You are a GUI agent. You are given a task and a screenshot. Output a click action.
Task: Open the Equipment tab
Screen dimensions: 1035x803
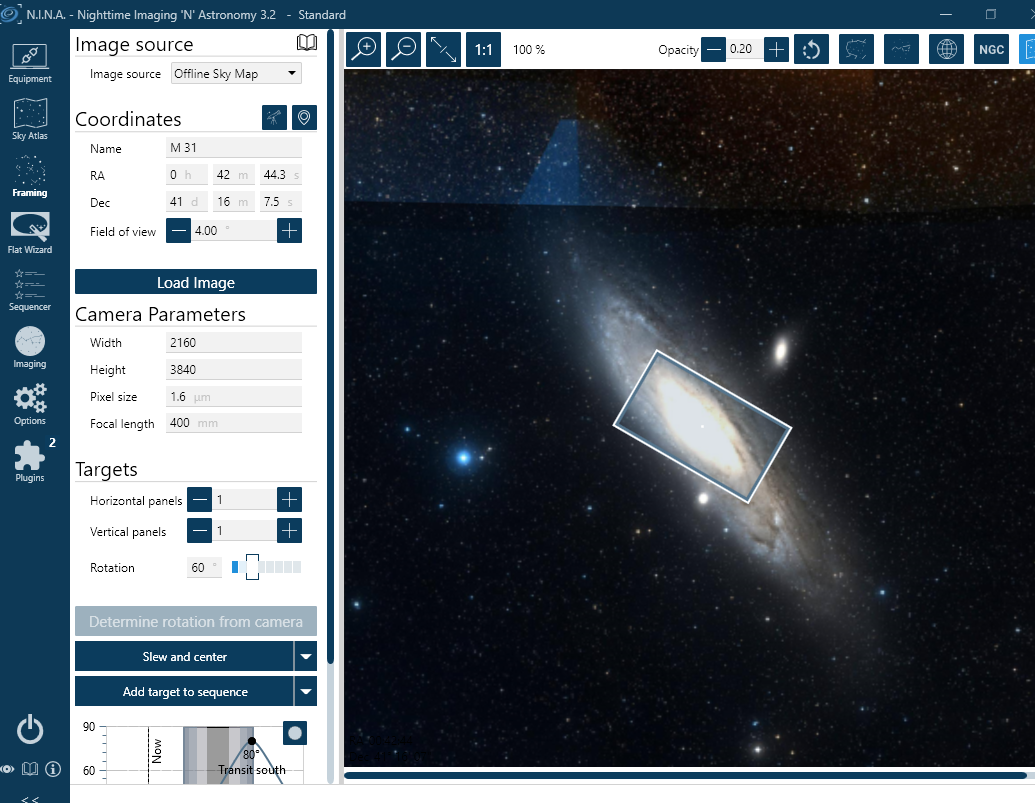click(x=30, y=63)
